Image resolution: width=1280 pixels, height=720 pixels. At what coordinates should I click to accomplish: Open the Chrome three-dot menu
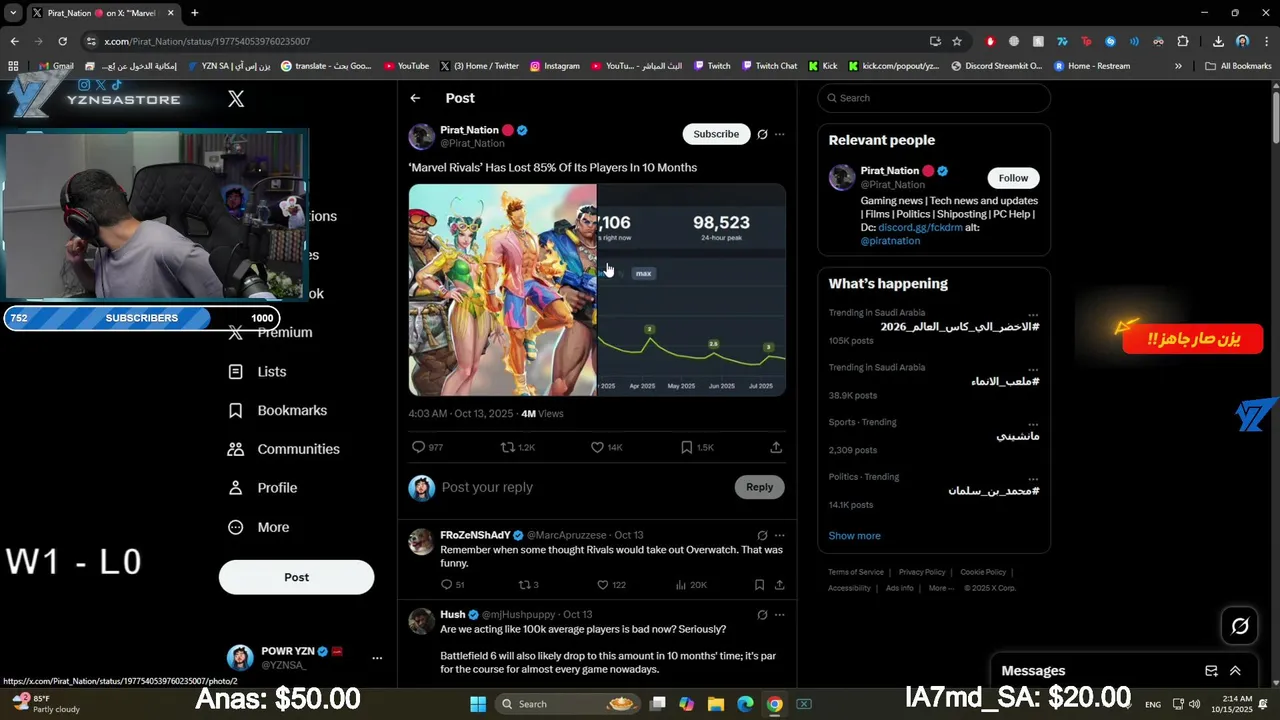pos(1264,41)
